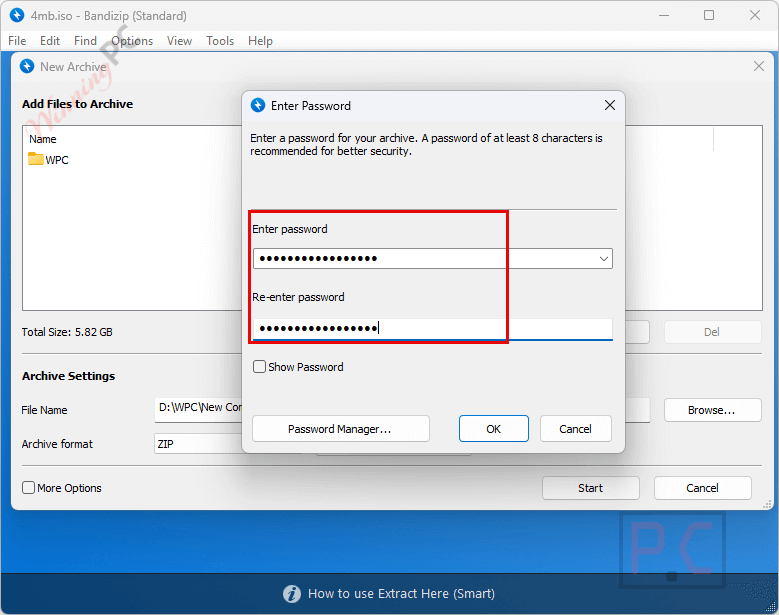This screenshot has height=615, width=779.
Task: Open the Find menu
Action: (85, 41)
